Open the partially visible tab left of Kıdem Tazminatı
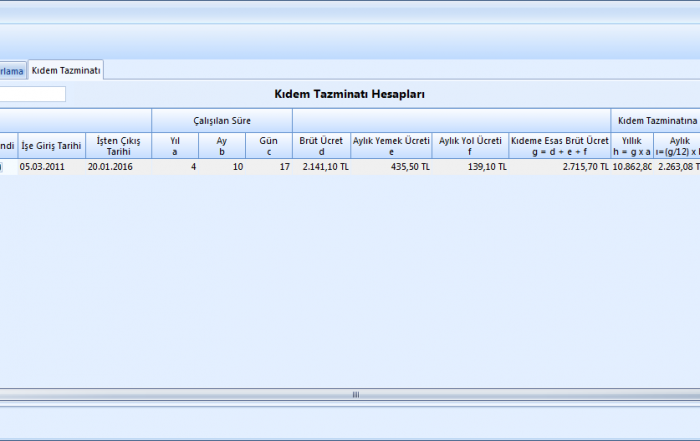Image resolution: width=700 pixels, height=441 pixels. click(x=12, y=71)
